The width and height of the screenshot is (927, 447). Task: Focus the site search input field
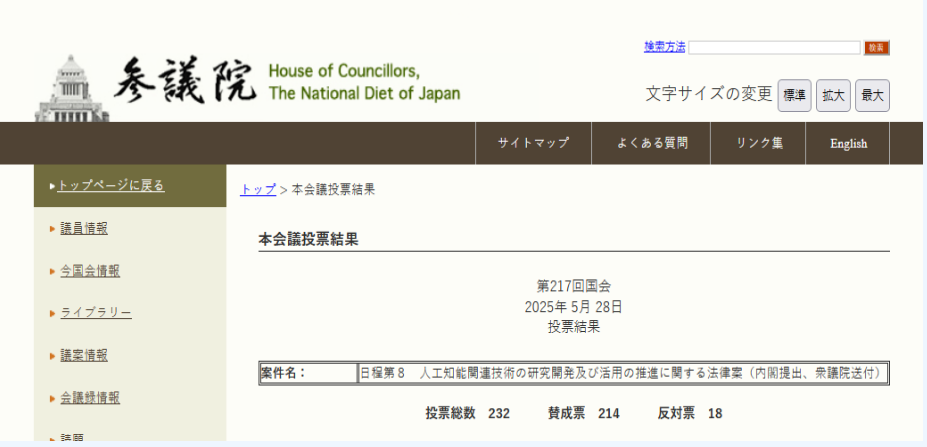774,48
